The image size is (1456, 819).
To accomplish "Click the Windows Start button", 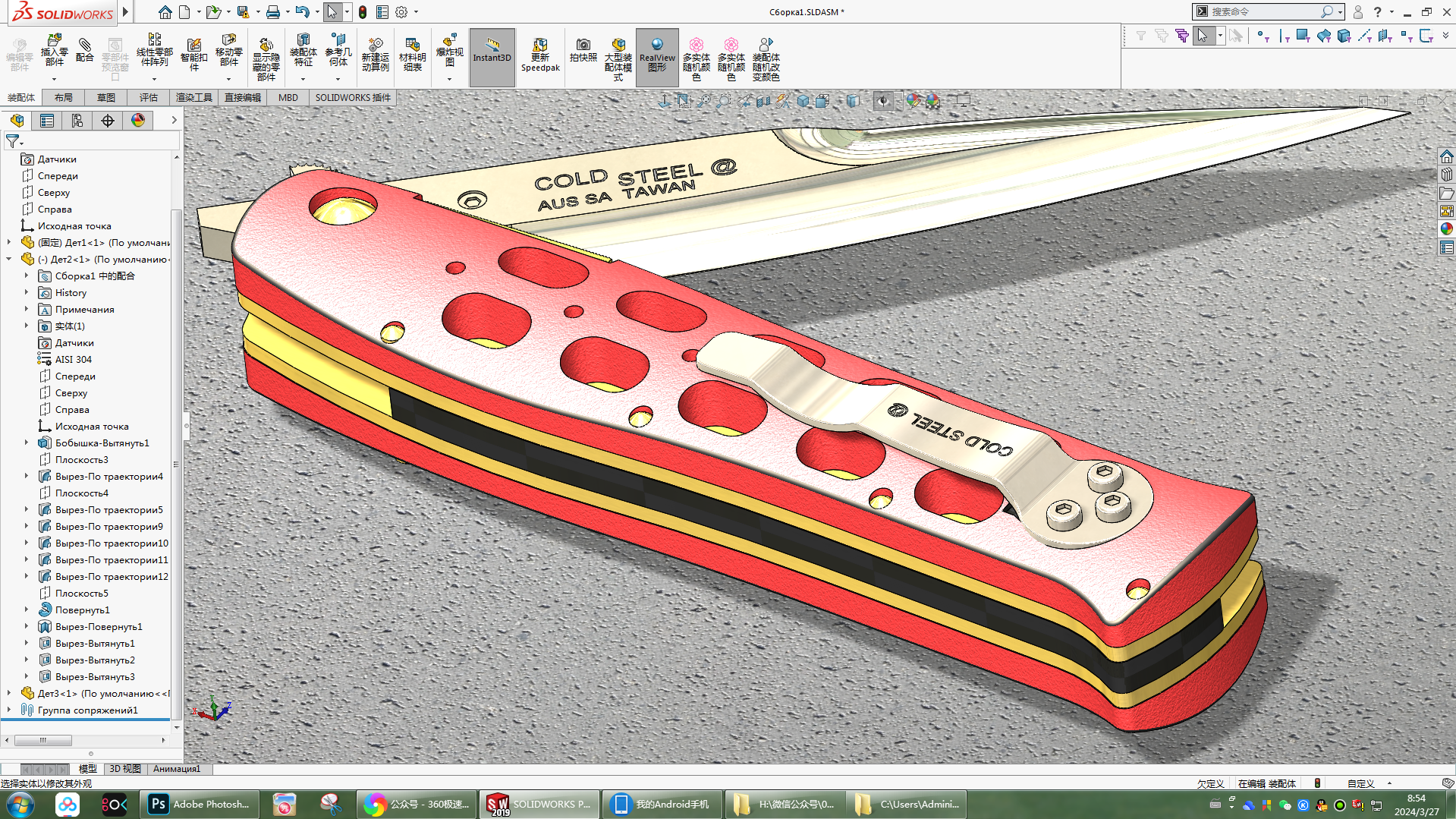I will [x=20, y=805].
